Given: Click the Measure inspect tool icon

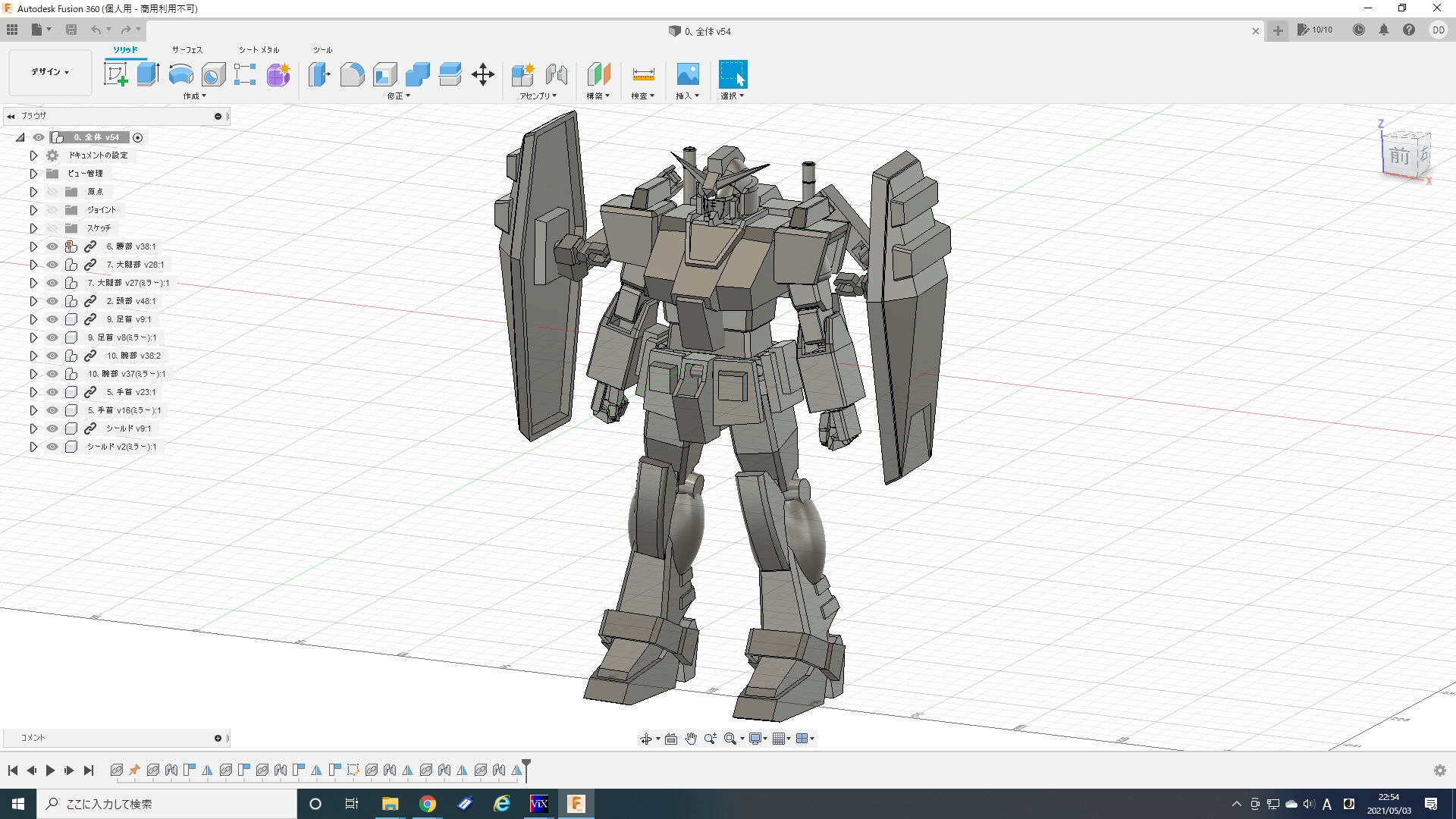Looking at the screenshot, I should coord(643,74).
